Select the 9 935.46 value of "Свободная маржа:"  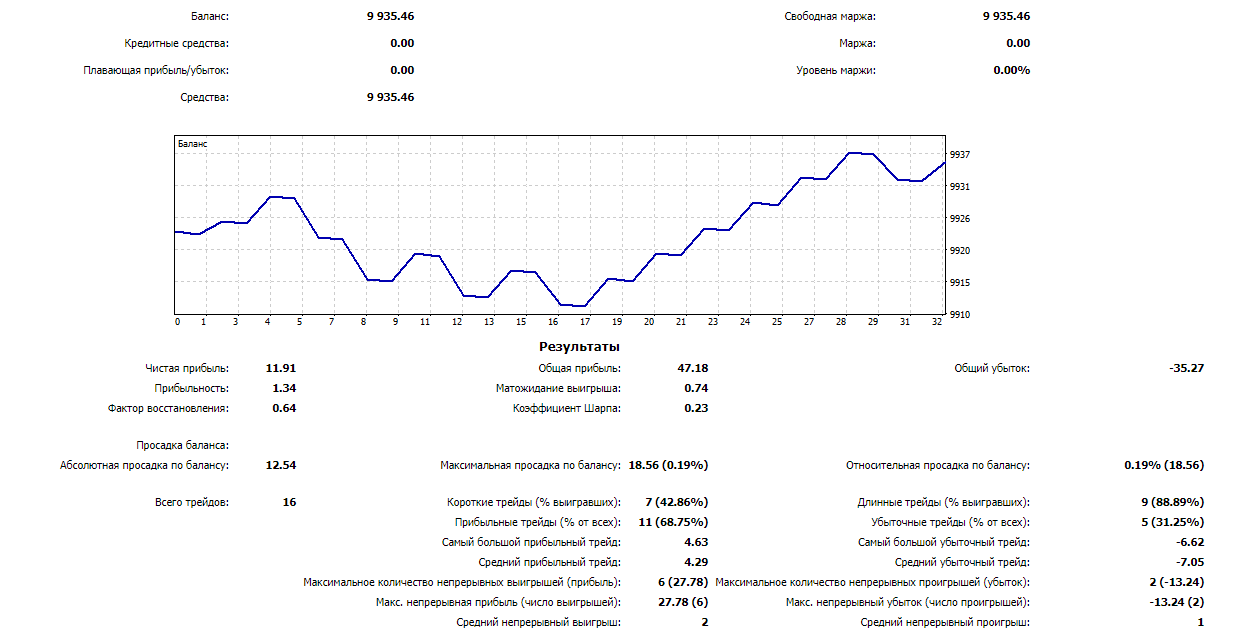[x=1007, y=16]
